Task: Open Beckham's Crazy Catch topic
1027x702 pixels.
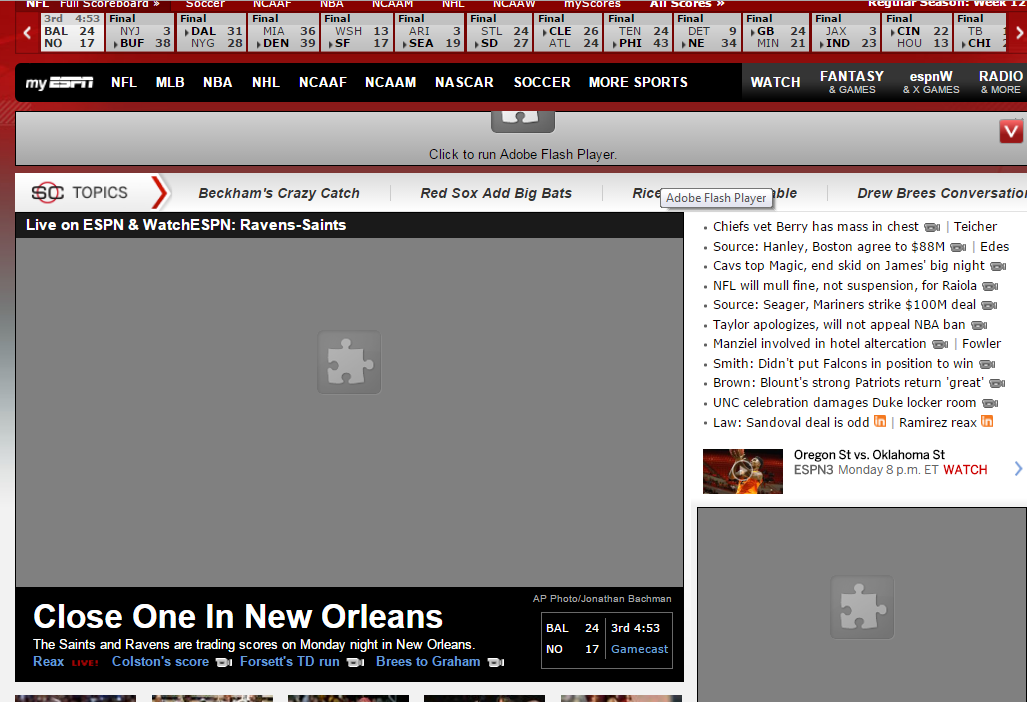Action: click(x=279, y=193)
